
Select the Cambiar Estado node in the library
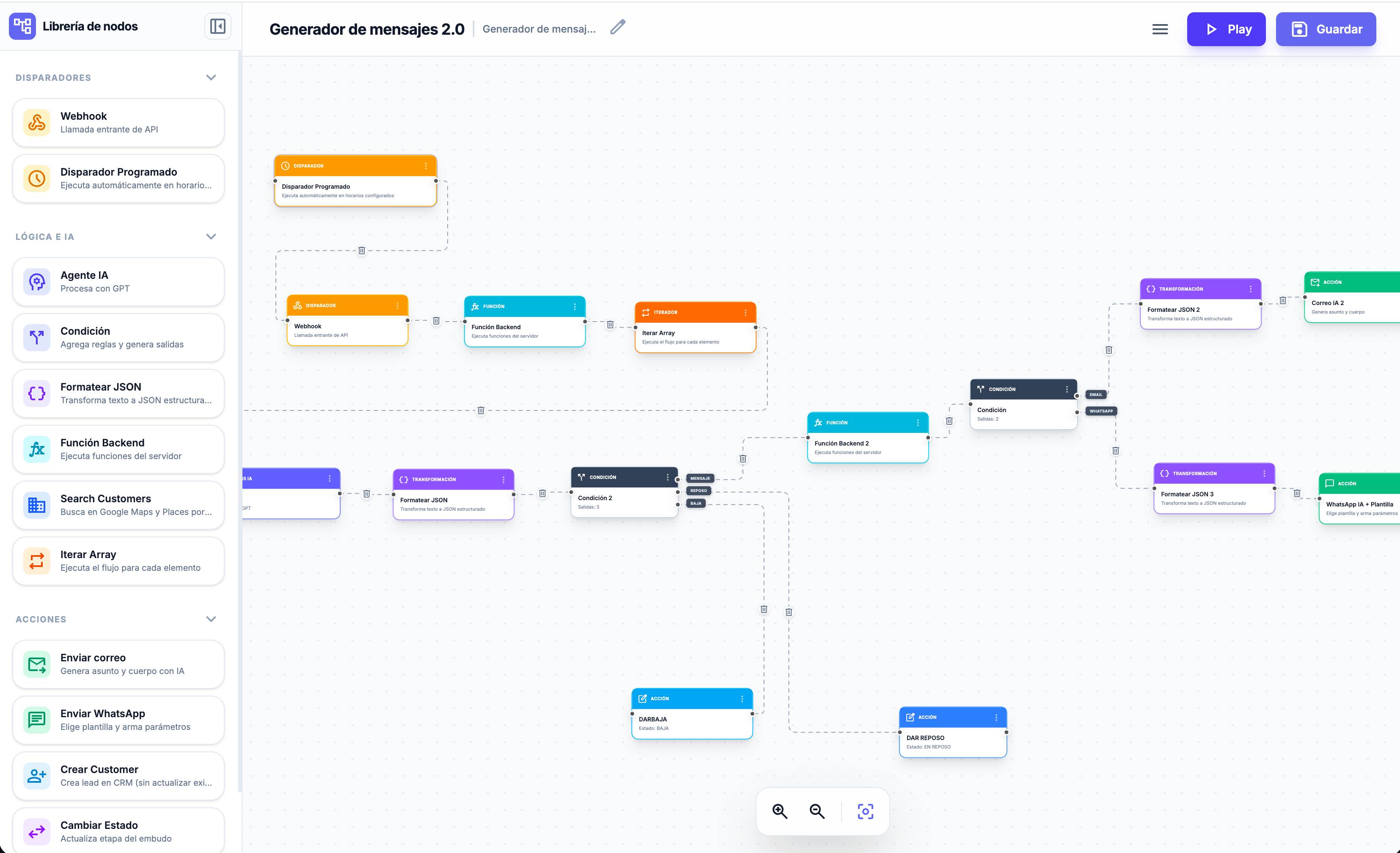[118, 830]
